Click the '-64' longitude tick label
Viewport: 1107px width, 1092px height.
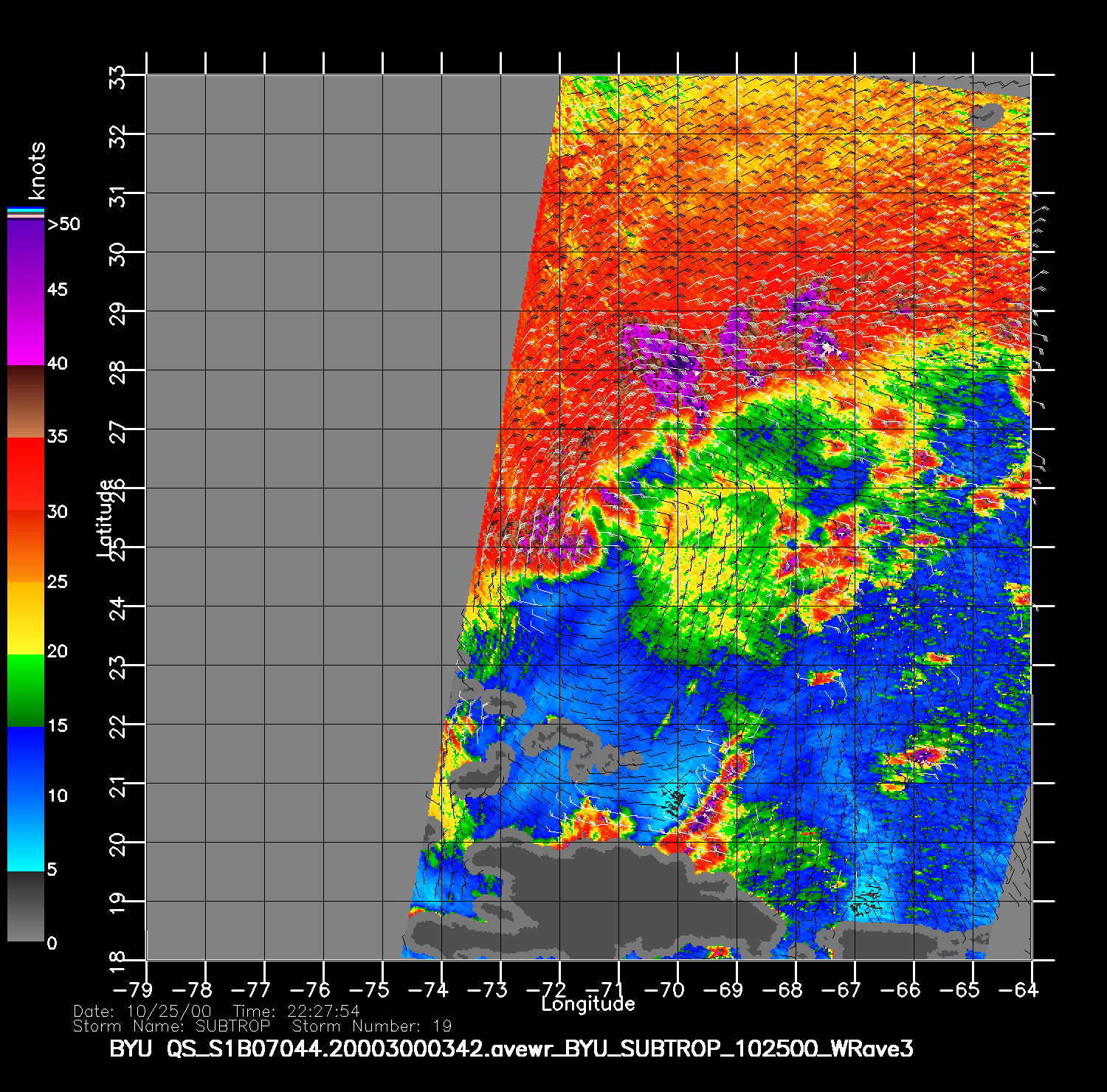pos(1018,989)
